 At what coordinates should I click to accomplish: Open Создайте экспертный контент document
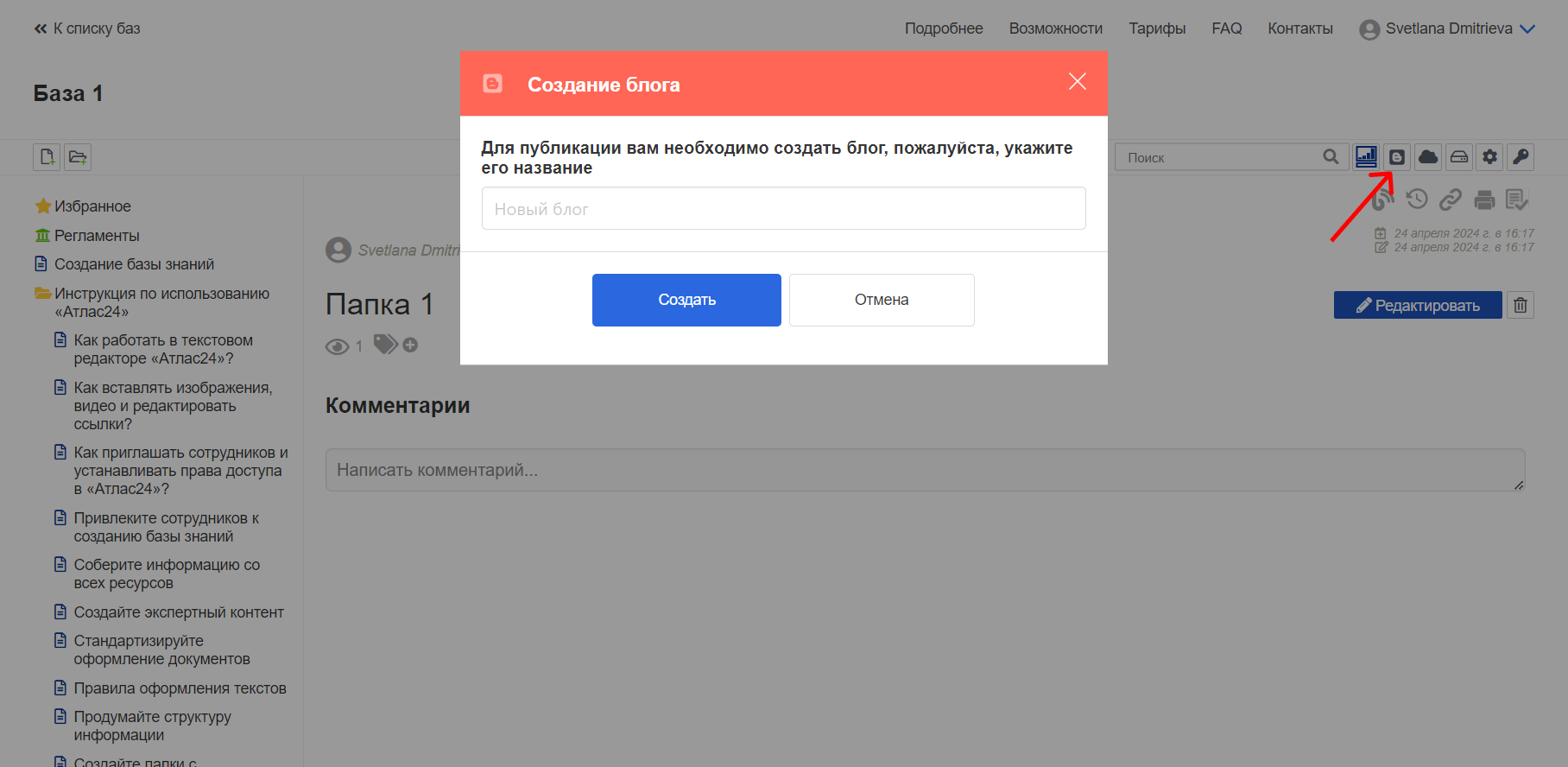tap(179, 612)
